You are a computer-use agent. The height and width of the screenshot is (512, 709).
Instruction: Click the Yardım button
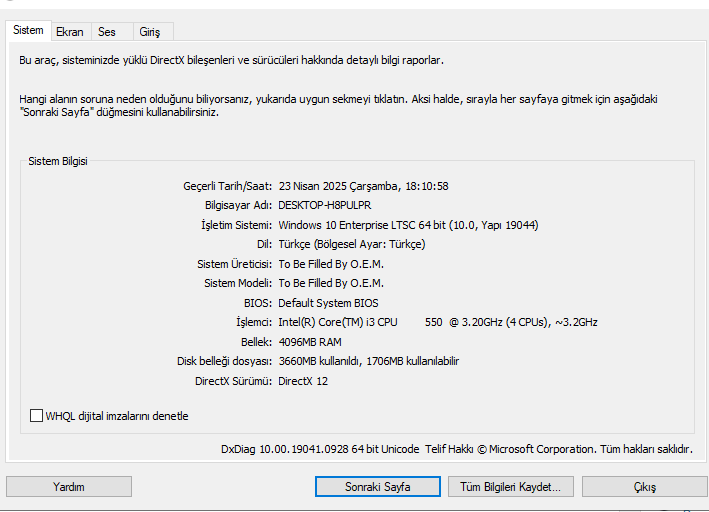69,487
